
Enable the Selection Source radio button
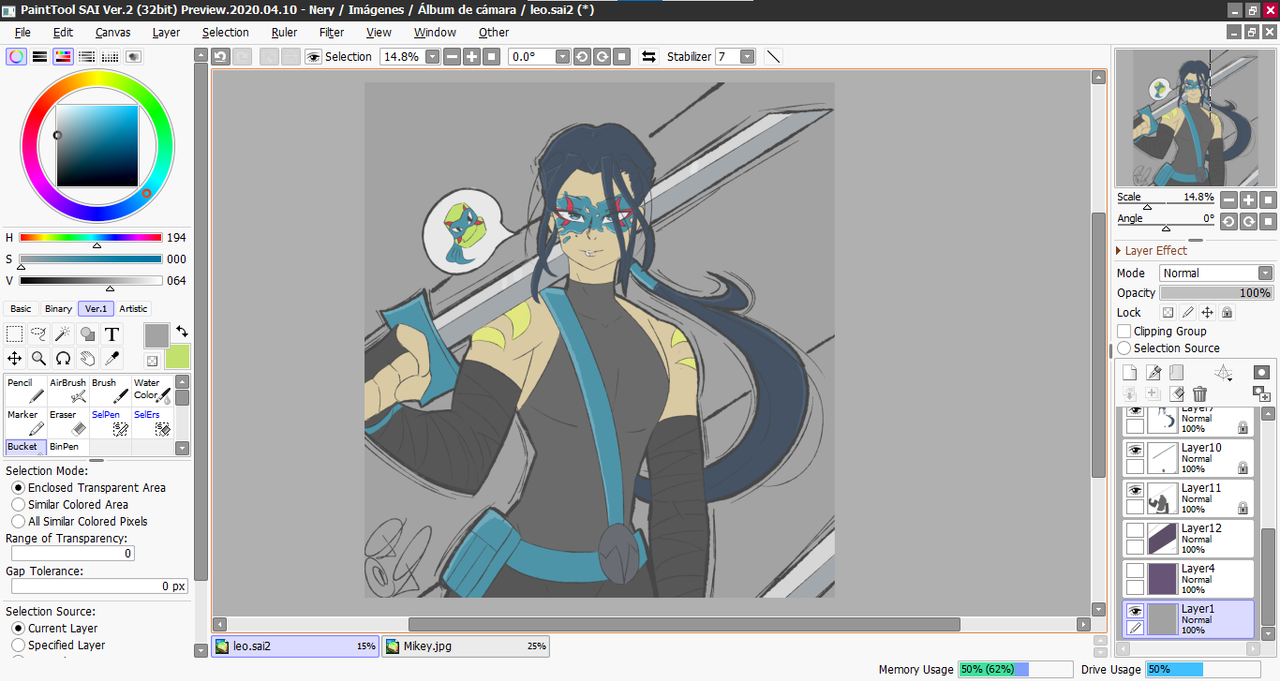click(1124, 348)
